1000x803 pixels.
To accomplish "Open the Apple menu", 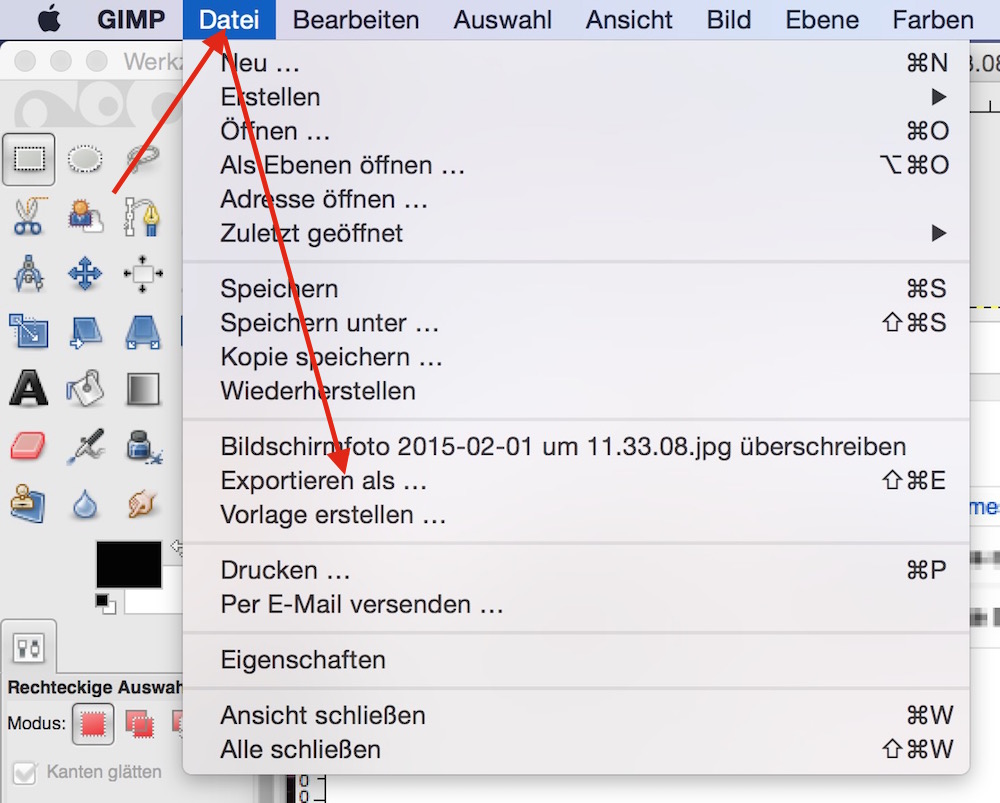I will click(49, 19).
